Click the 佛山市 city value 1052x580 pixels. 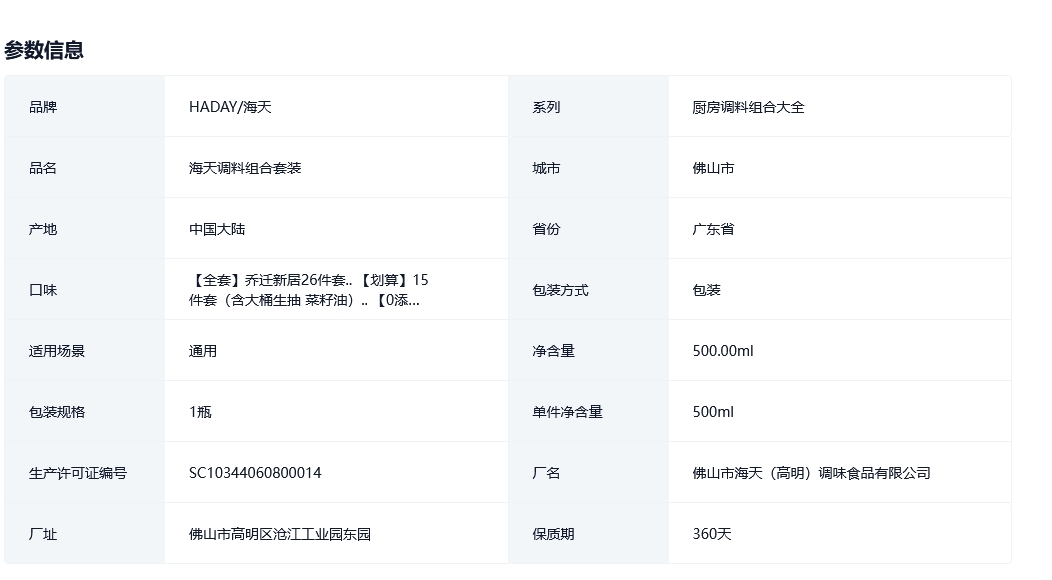coord(713,168)
